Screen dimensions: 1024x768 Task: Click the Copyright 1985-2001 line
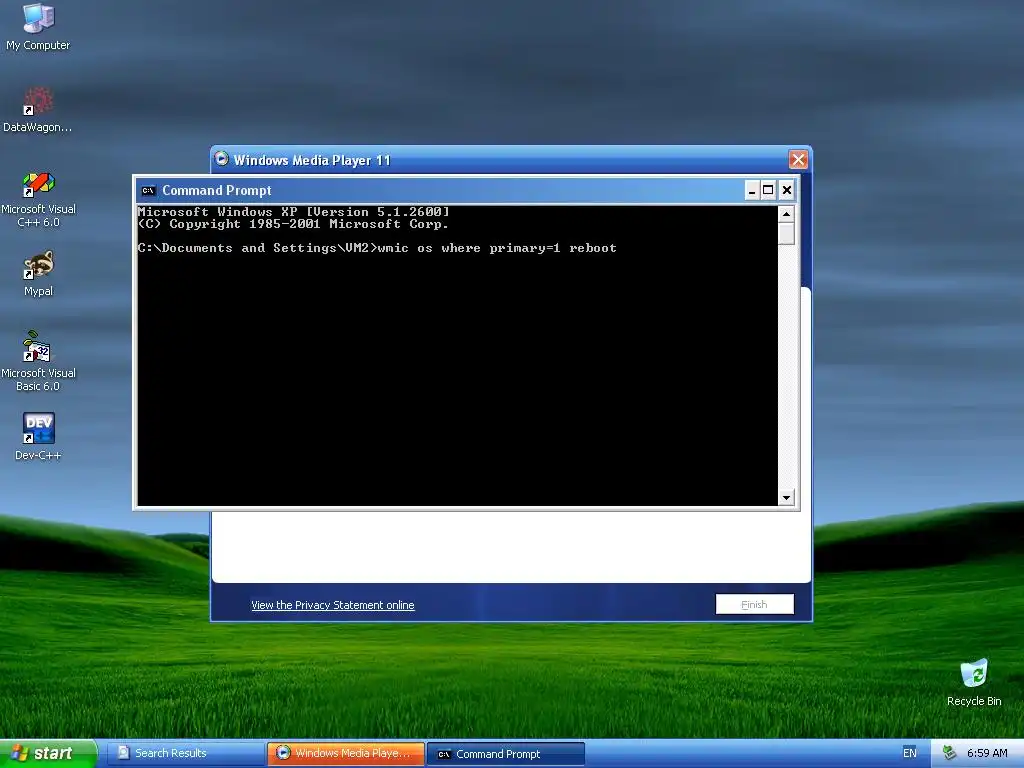(293, 224)
